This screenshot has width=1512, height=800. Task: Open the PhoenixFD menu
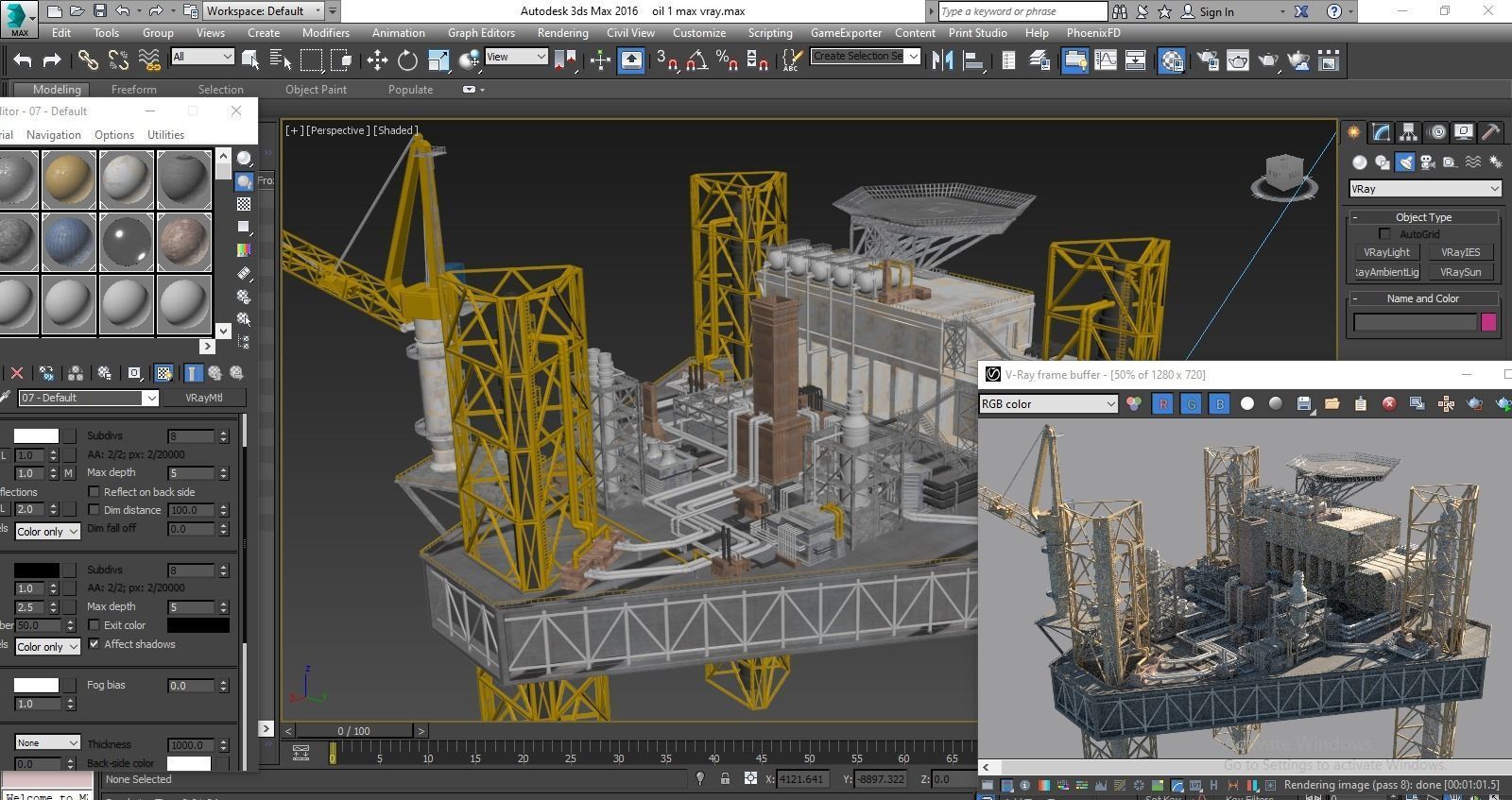tap(1093, 33)
